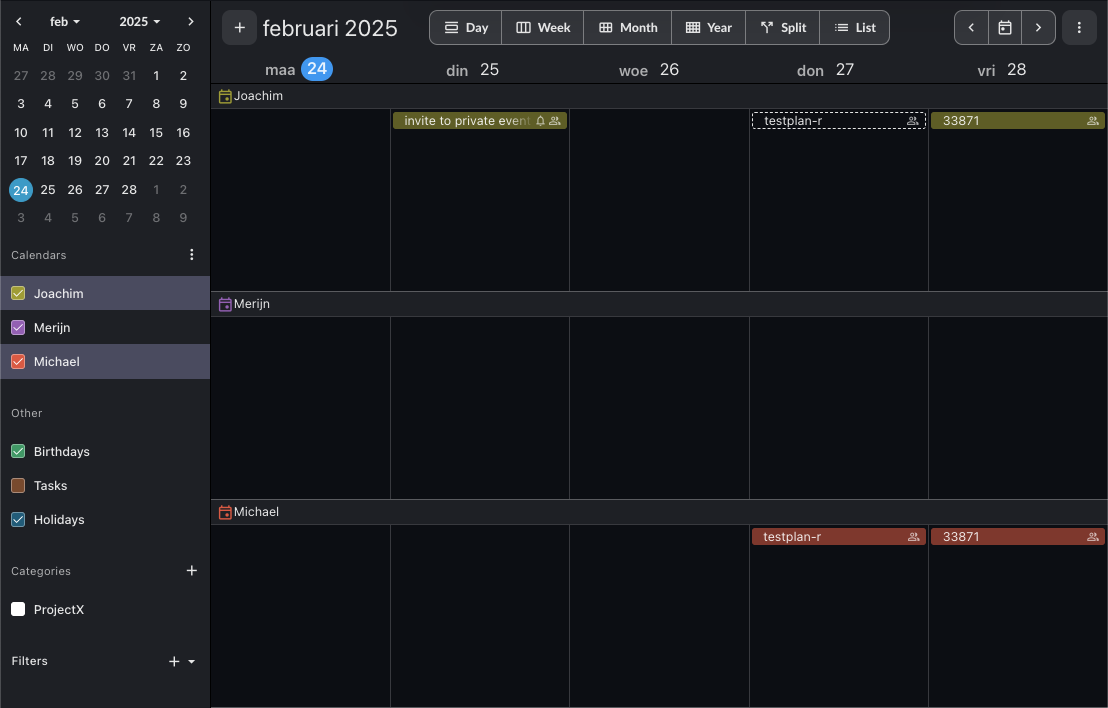This screenshot has width=1108, height=708.
Task: Click the plus button to add event
Action: tap(239, 28)
